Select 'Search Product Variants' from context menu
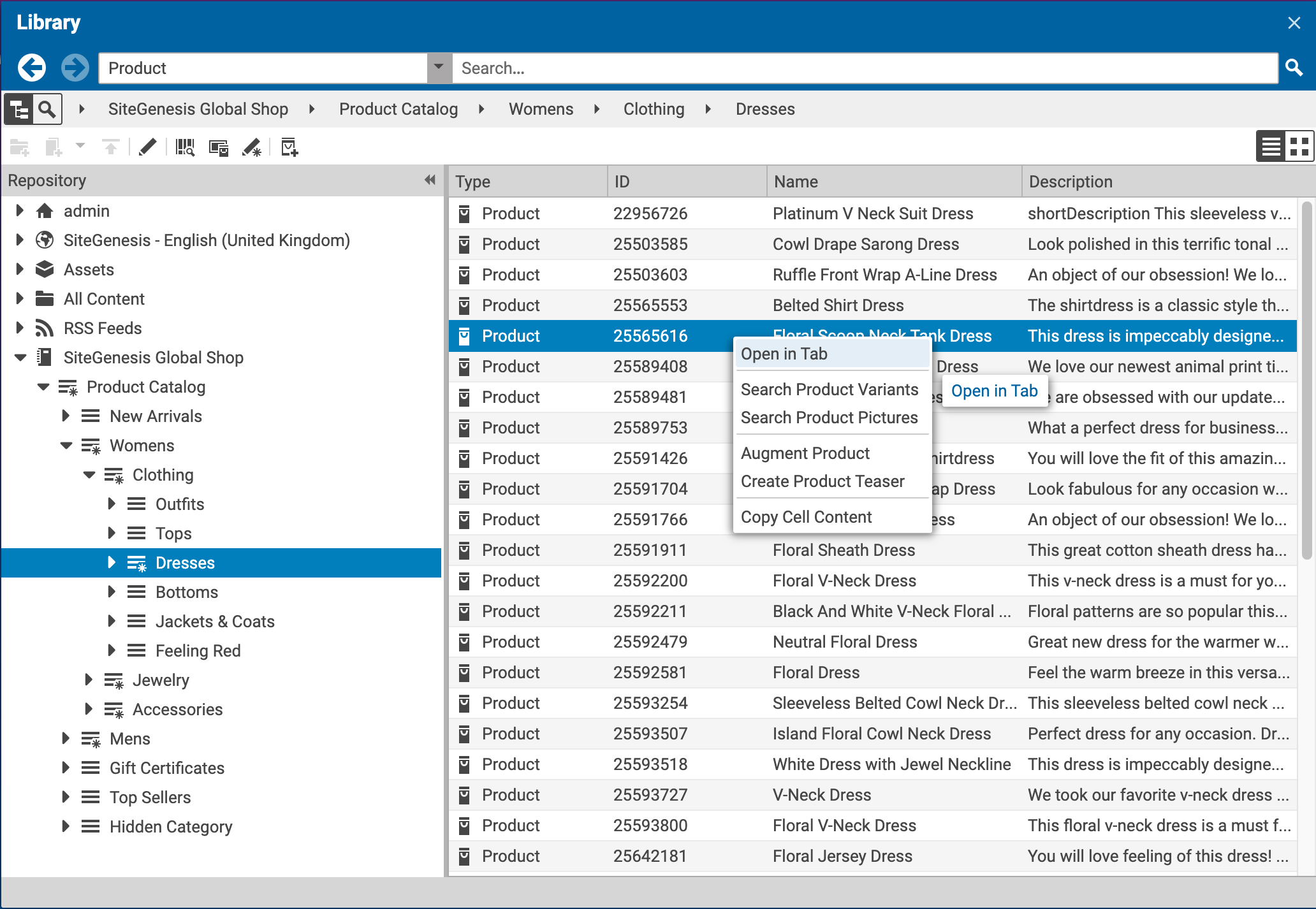This screenshot has height=909, width=1316. [x=829, y=389]
